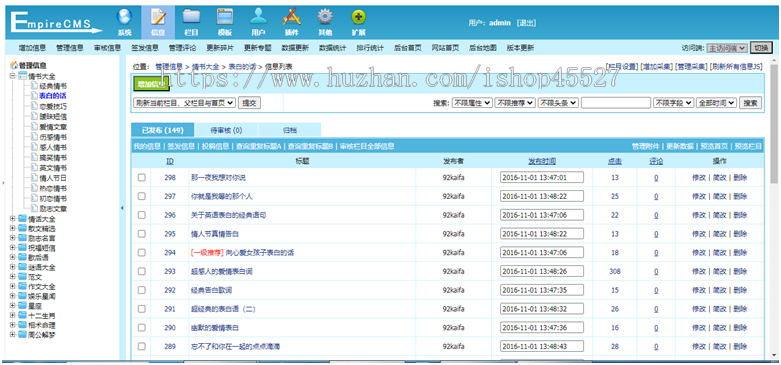Screen dimensions: 781x365
Task: Focus the publish time field of row 298
Action: (x=542, y=177)
